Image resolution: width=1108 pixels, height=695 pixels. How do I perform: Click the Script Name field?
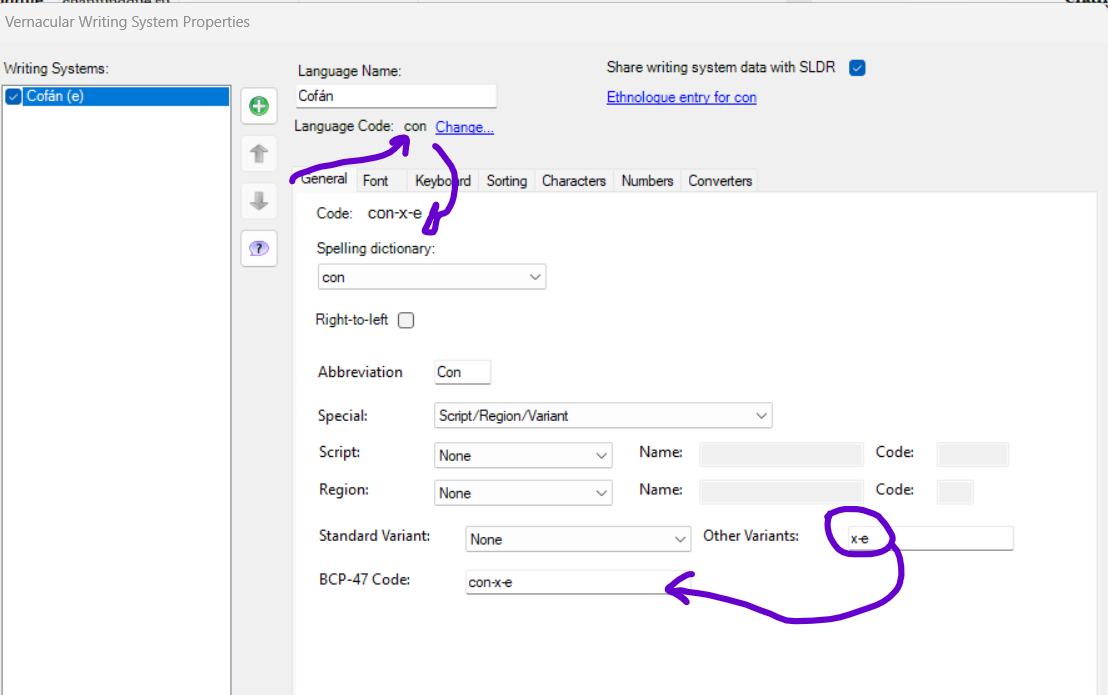(x=781, y=454)
